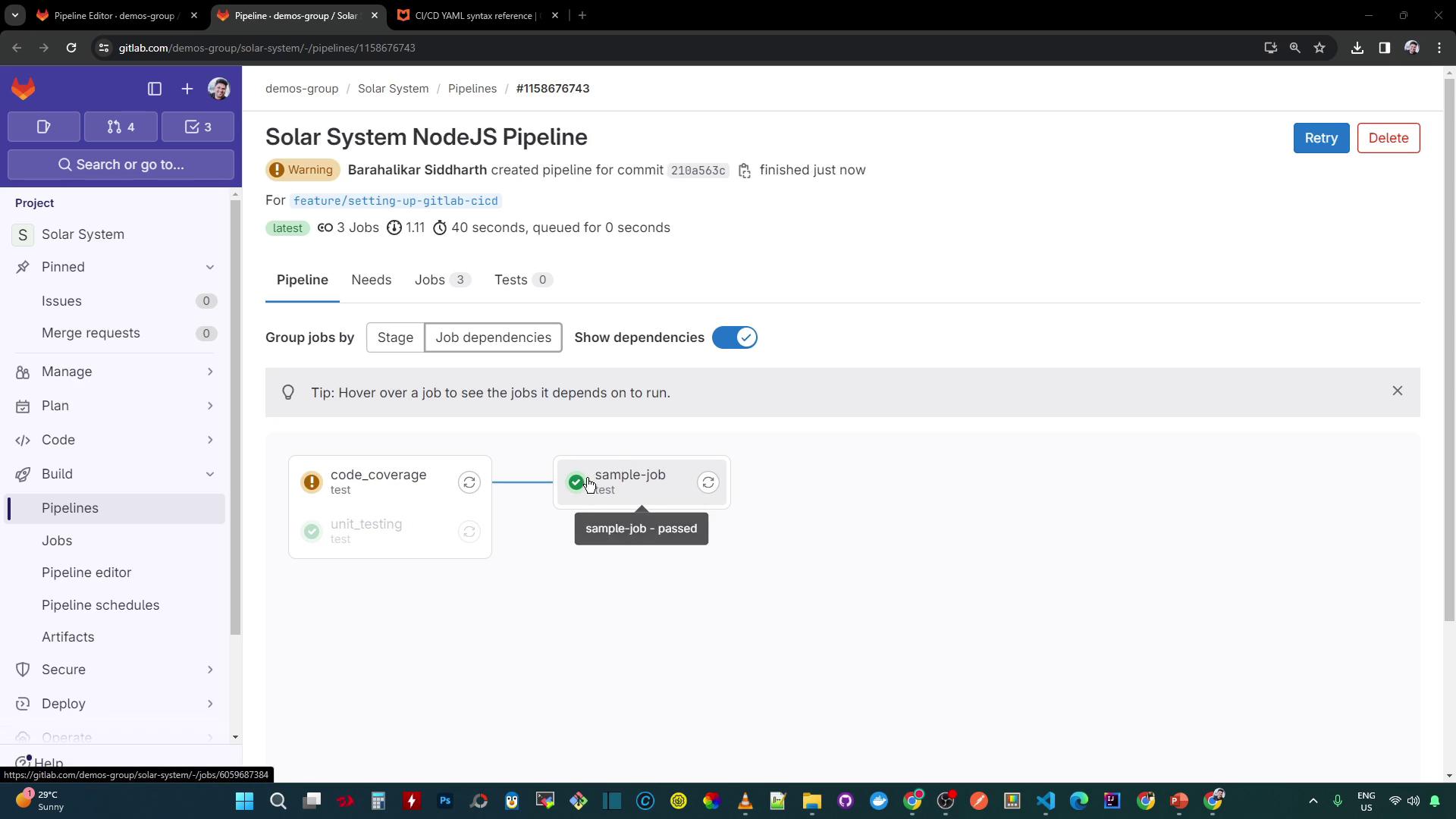Screen dimensions: 1456x819
Task: Switch to the Needs tab
Action: click(x=371, y=280)
